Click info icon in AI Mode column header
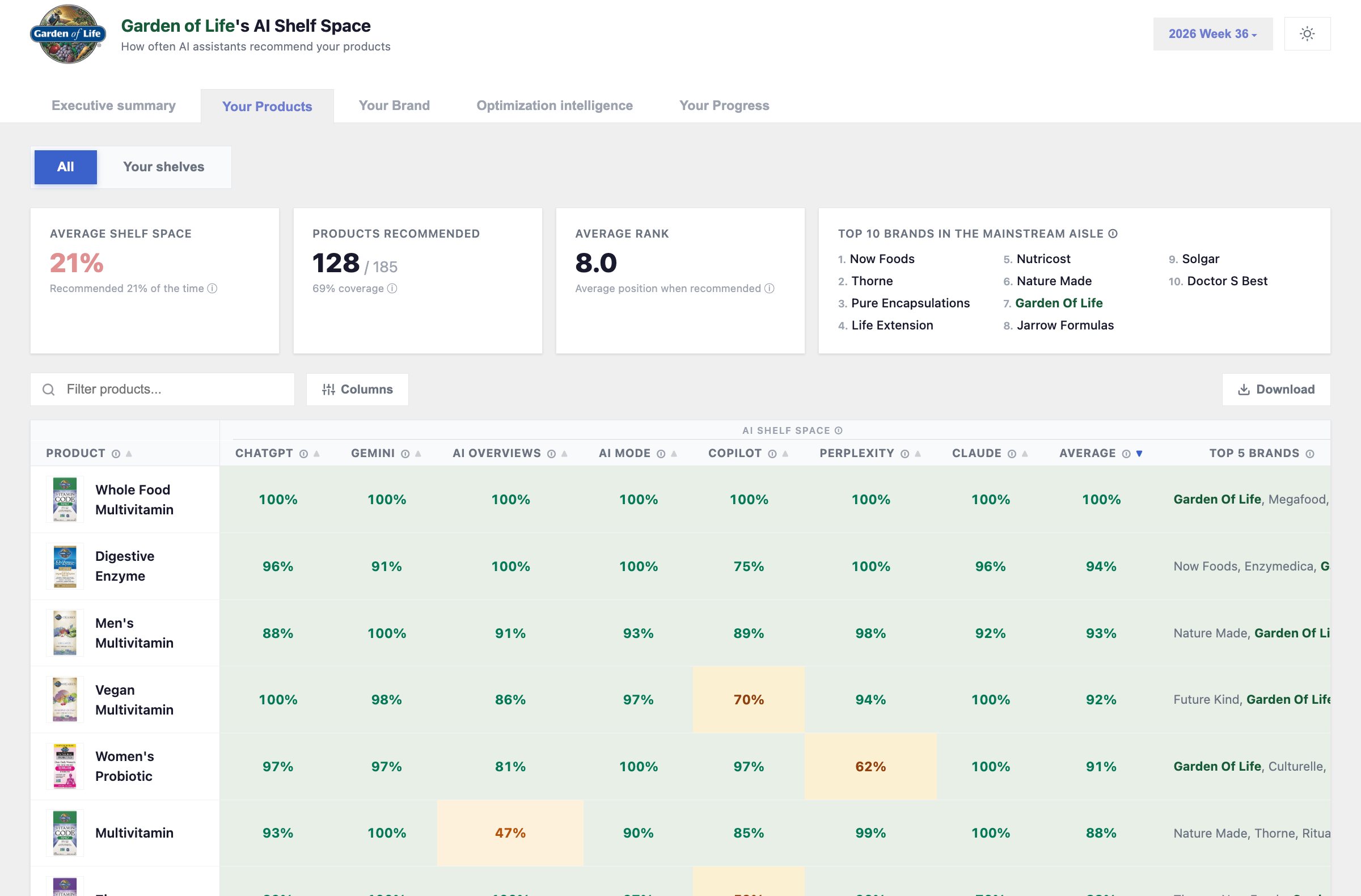This screenshot has height=896, width=1361. pos(661,454)
